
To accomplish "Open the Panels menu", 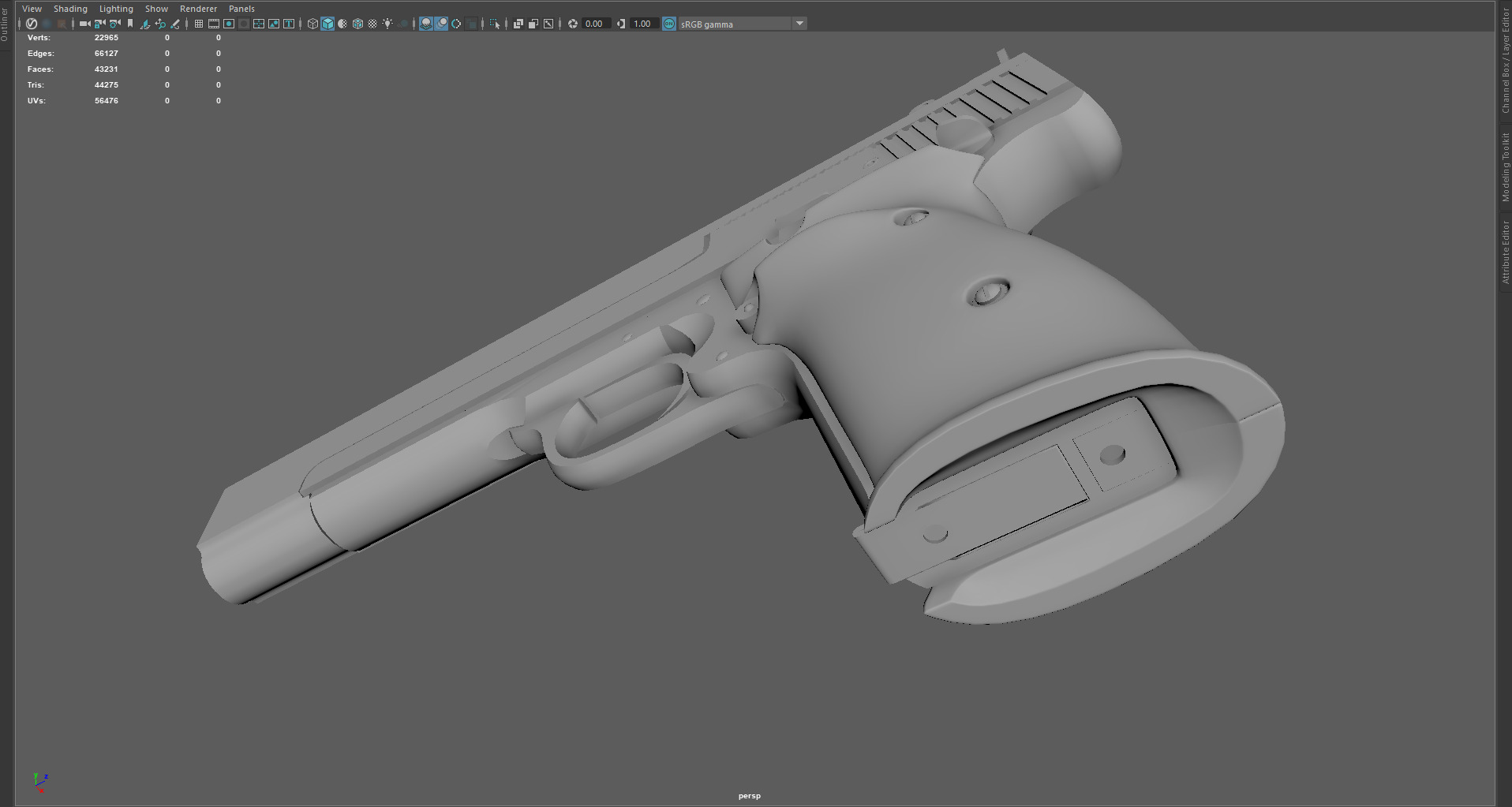I will pos(241,9).
